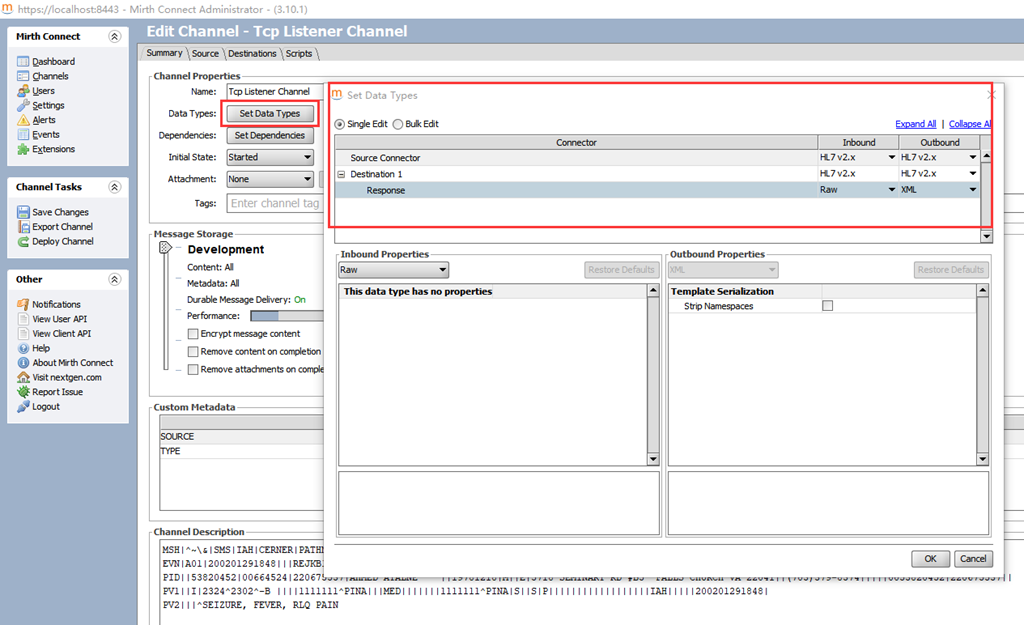This screenshot has width=1024, height=625.
Task: Select the Source Connector row
Action: point(657,157)
